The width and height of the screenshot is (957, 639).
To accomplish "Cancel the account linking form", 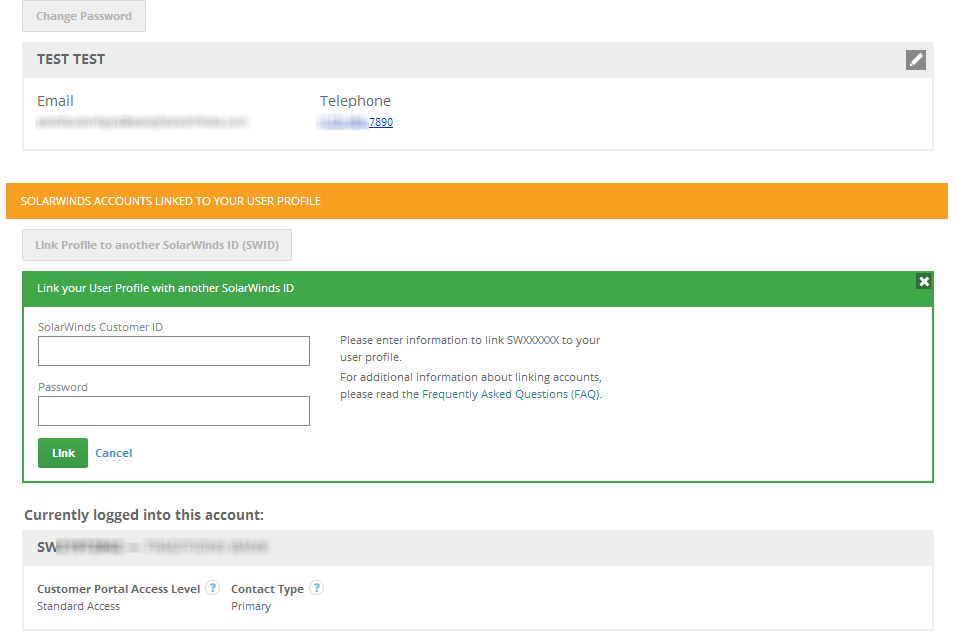I will click(113, 452).
